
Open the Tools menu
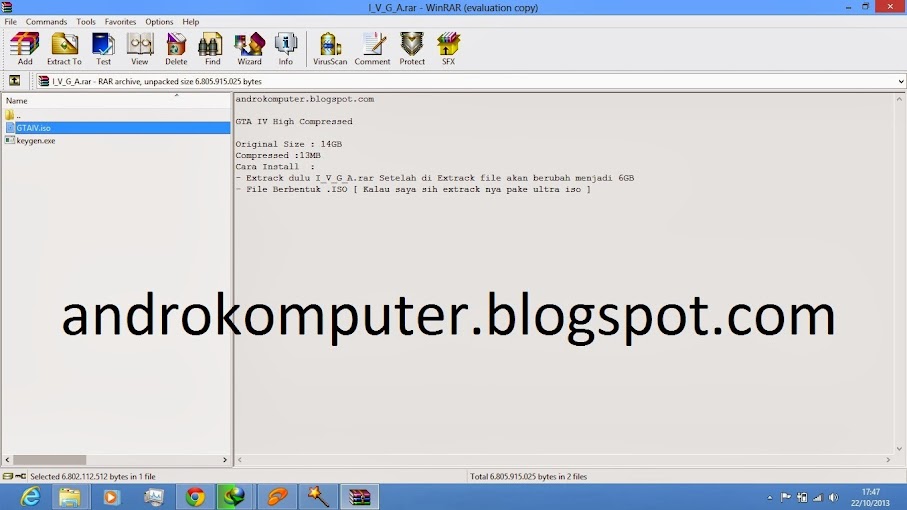click(x=86, y=21)
